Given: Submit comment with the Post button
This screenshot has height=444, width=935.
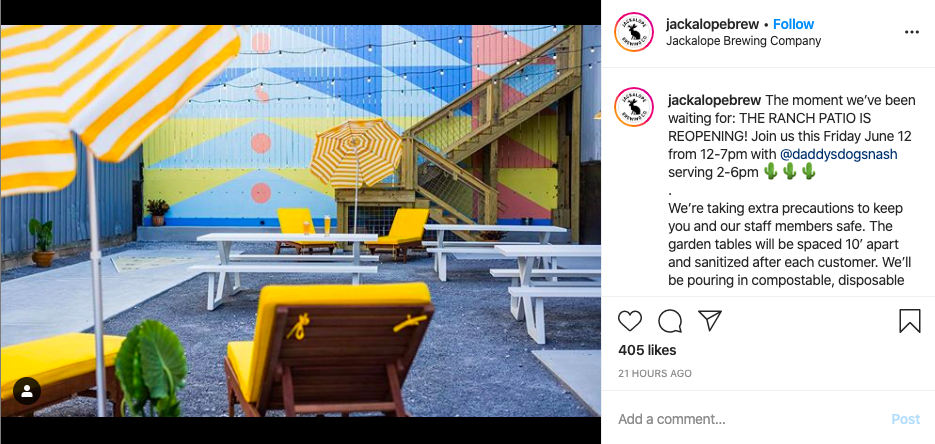Looking at the screenshot, I should 905,419.
